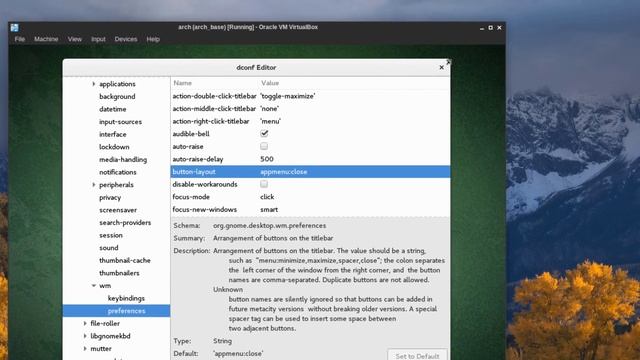Select the datetime tree item
Viewport: 640px width, 360px height.
pos(113,109)
